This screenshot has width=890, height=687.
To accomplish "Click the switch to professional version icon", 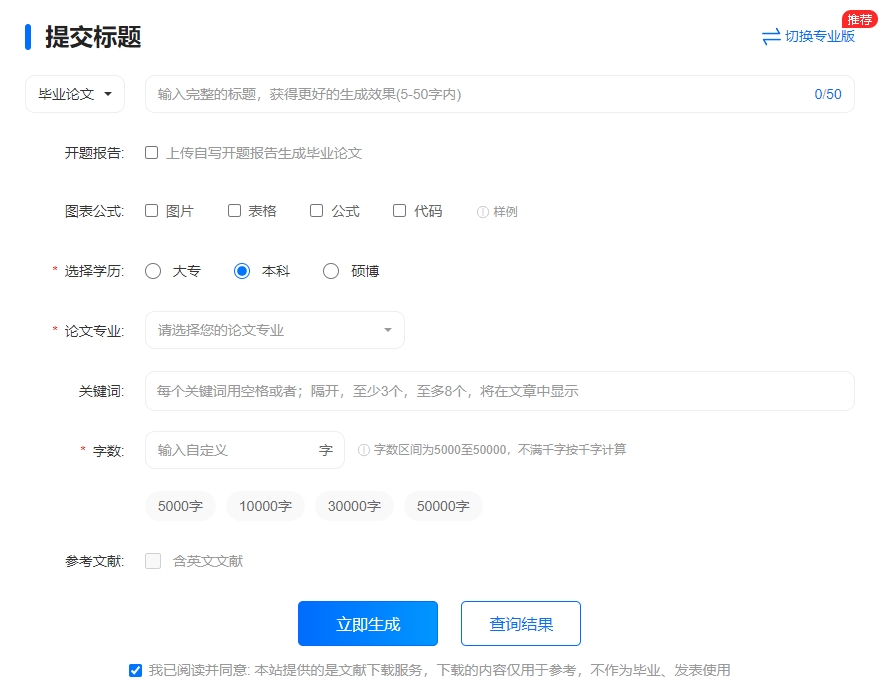I will (x=770, y=37).
